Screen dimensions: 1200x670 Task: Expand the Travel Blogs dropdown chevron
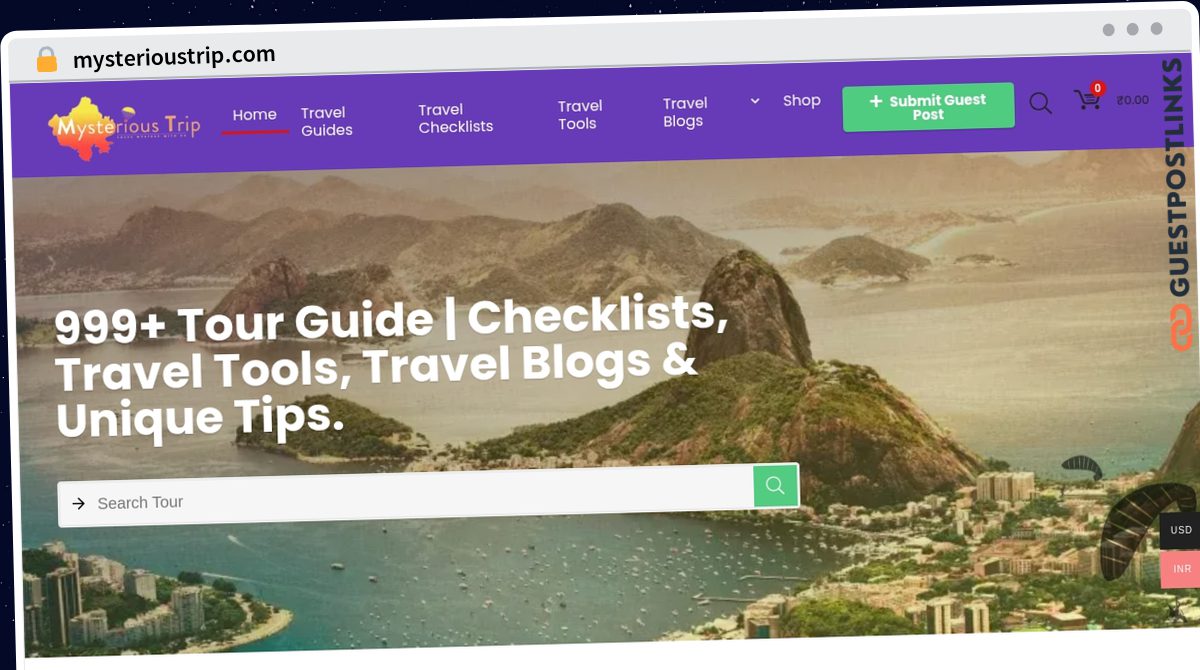[x=755, y=101]
